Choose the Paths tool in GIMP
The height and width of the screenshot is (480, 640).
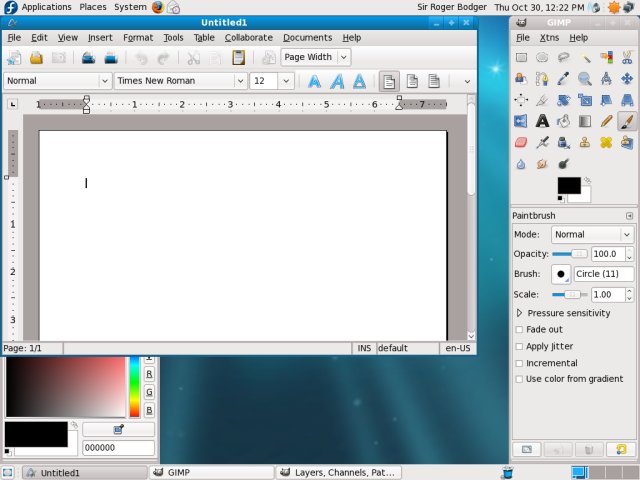(x=542, y=79)
